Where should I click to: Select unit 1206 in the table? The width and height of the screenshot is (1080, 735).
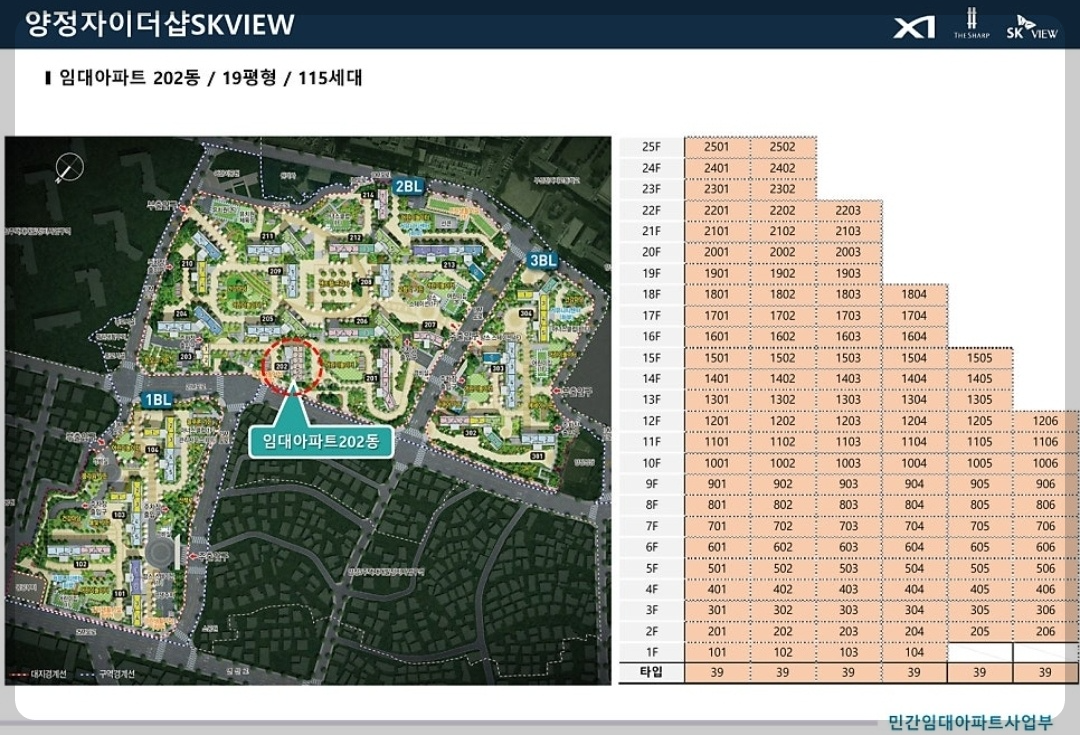tap(1046, 421)
